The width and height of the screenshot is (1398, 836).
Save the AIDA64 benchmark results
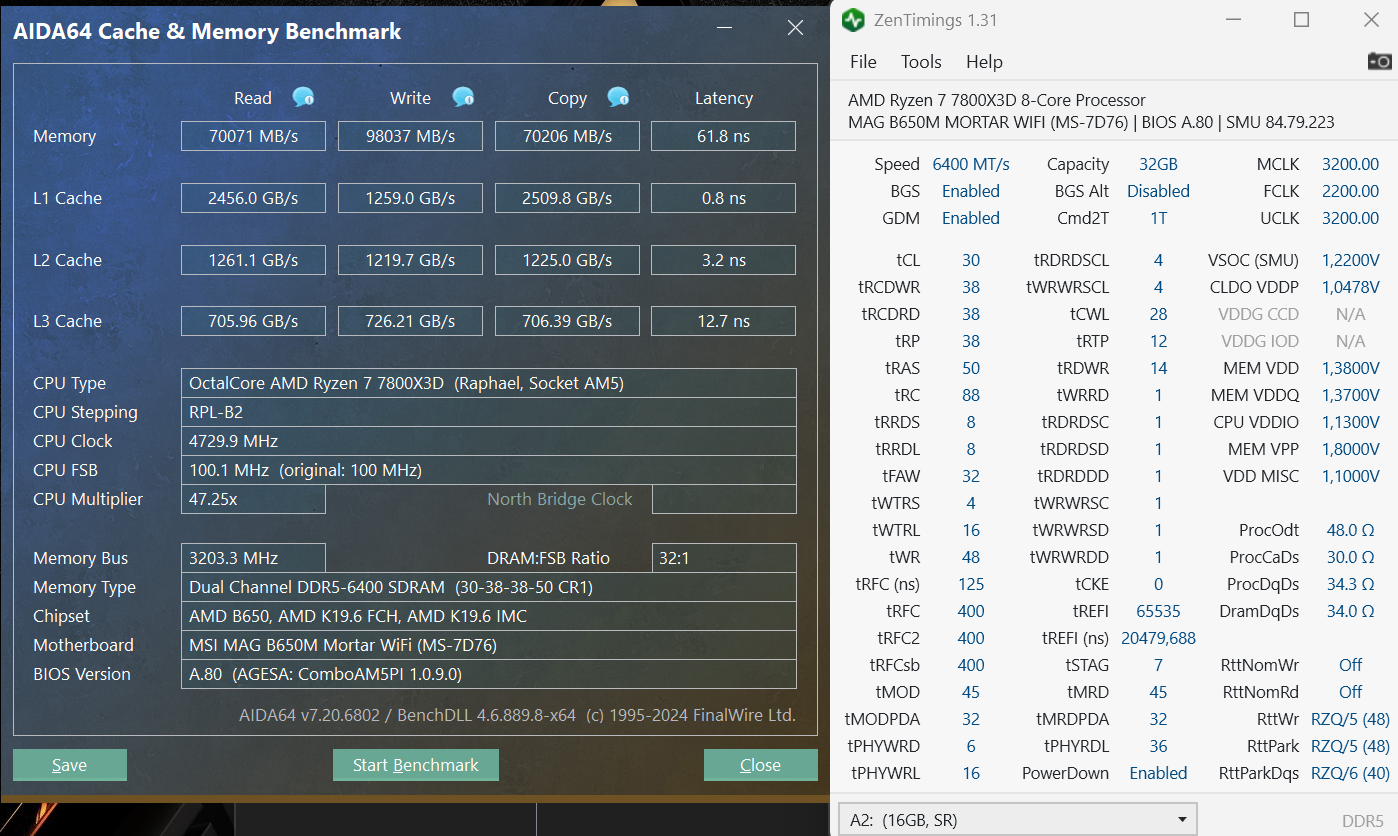pyautogui.click(x=70, y=765)
